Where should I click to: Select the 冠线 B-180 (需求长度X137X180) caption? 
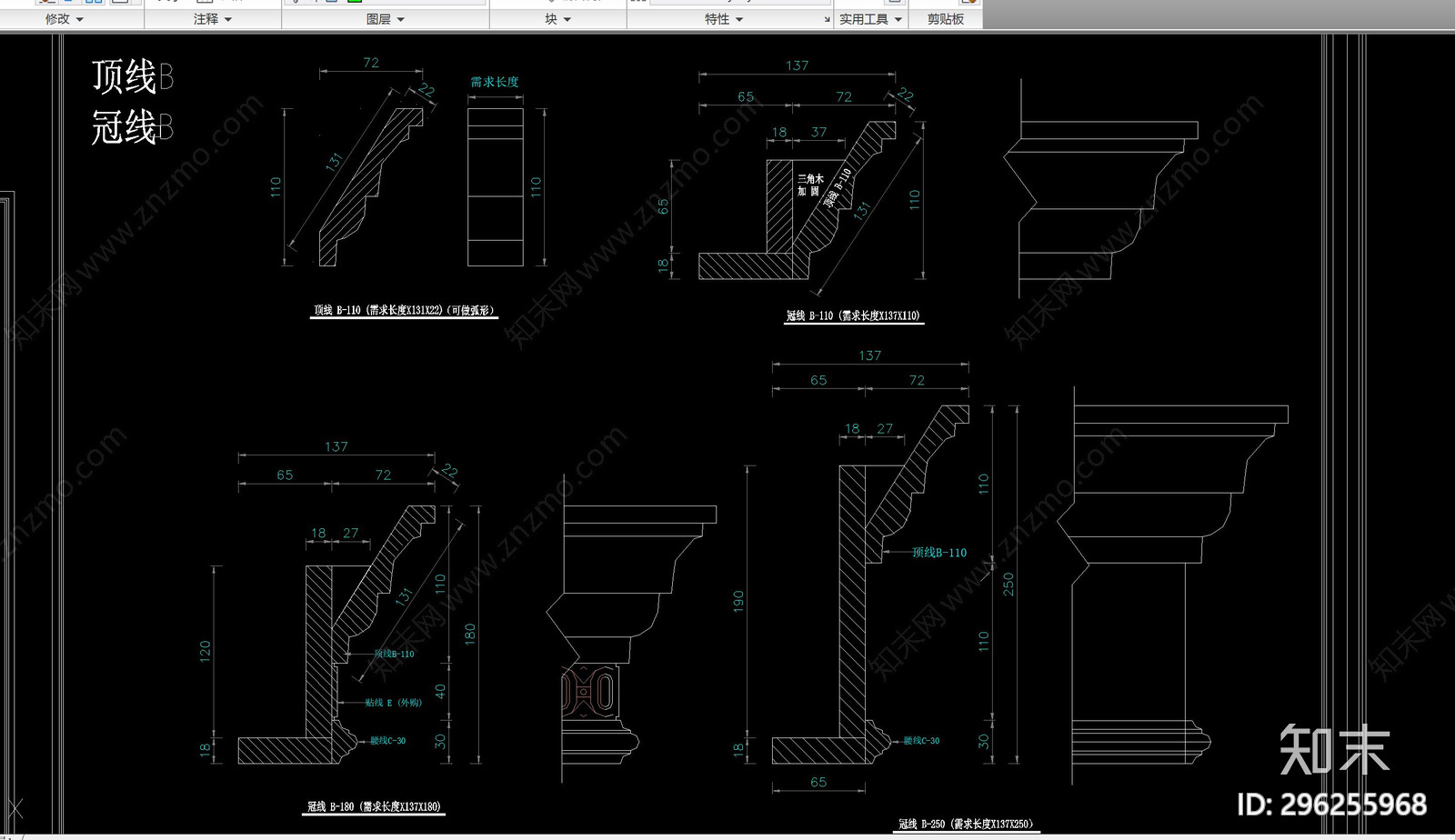pyautogui.click(x=374, y=806)
